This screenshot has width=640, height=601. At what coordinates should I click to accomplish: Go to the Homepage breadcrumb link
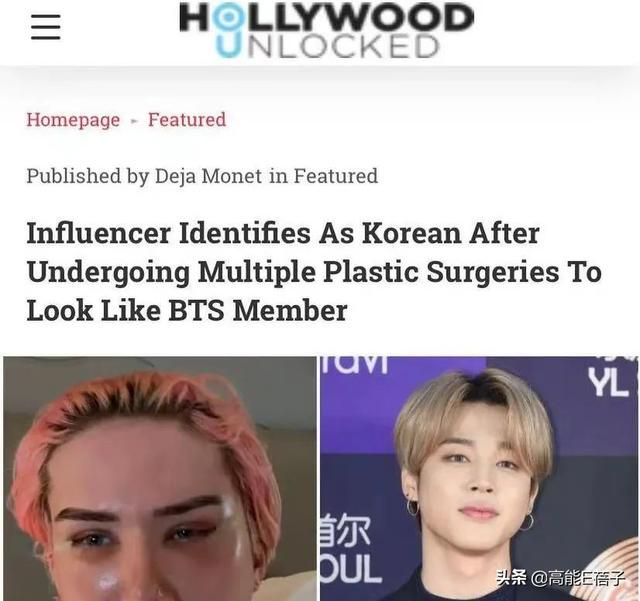click(73, 120)
